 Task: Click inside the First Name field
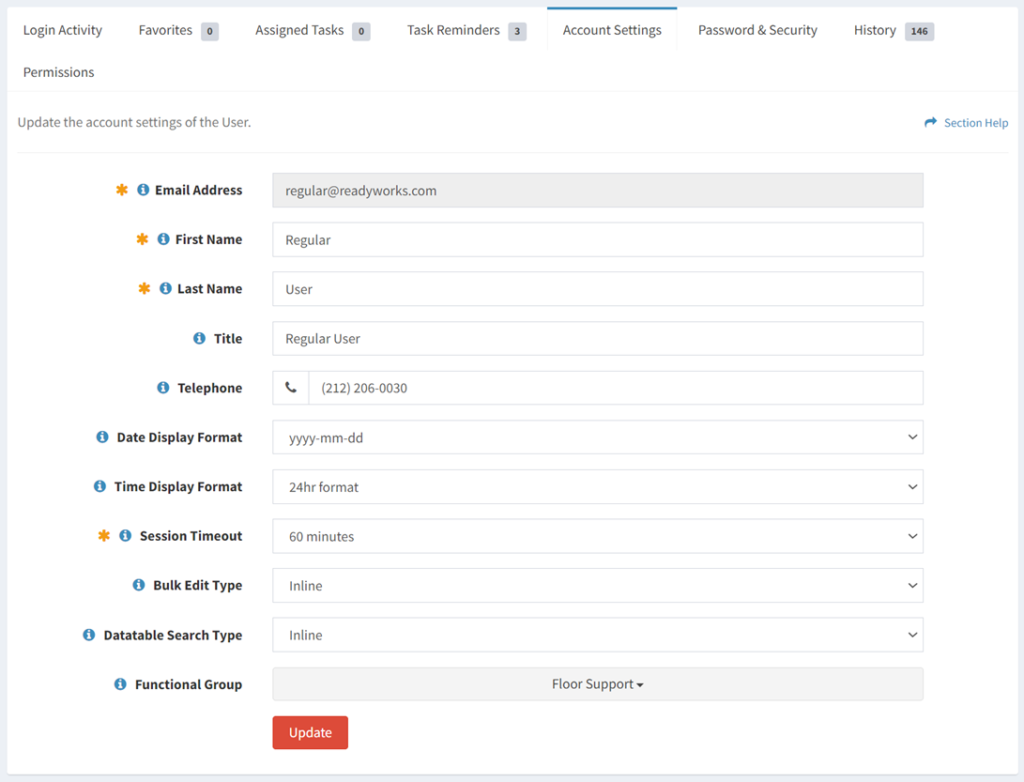tap(597, 239)
